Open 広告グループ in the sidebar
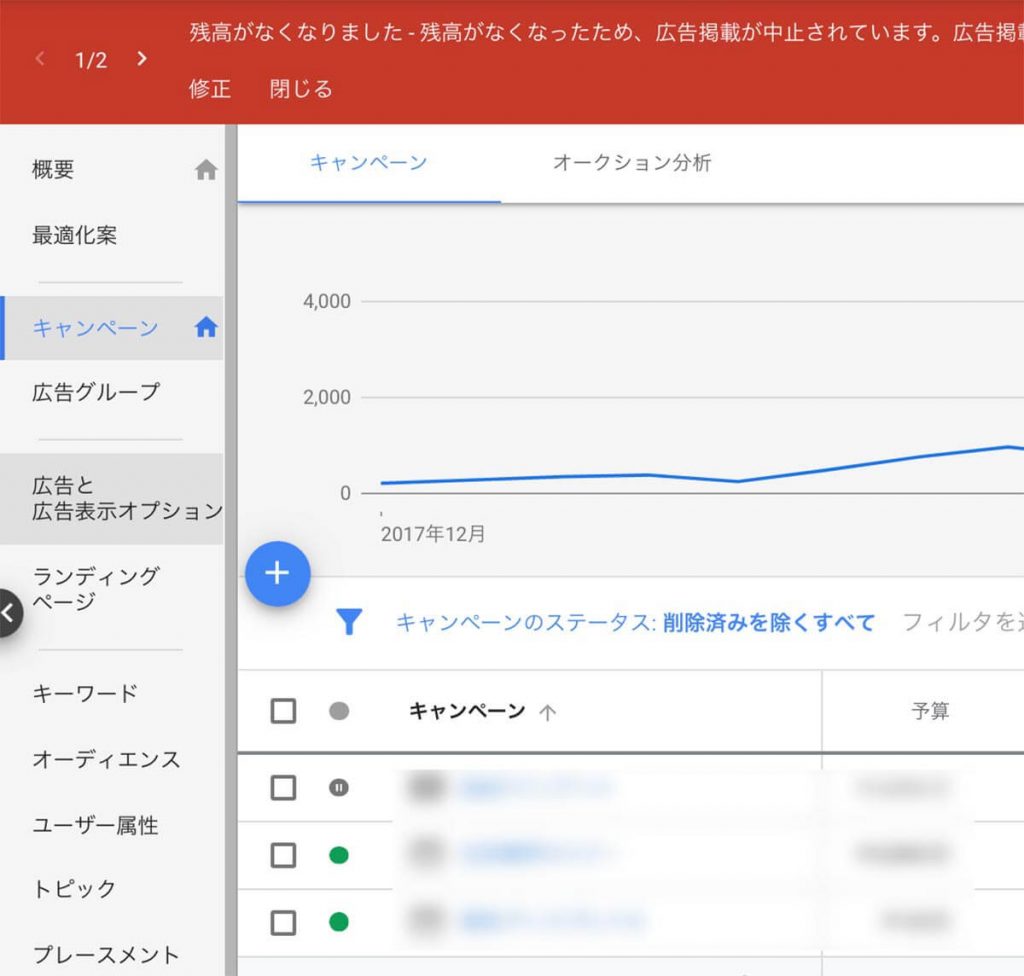The image size is (1024, 976). point(96,392)
